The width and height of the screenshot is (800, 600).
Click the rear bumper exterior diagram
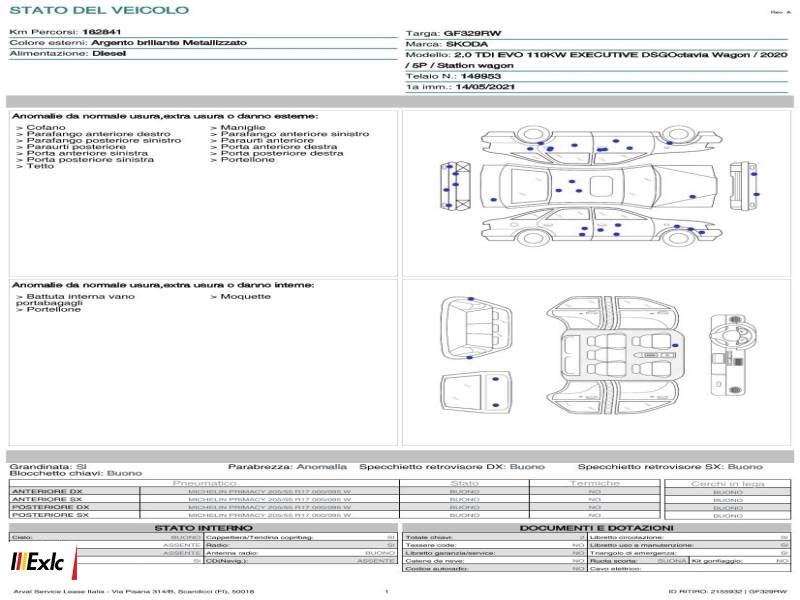point(743,186)
